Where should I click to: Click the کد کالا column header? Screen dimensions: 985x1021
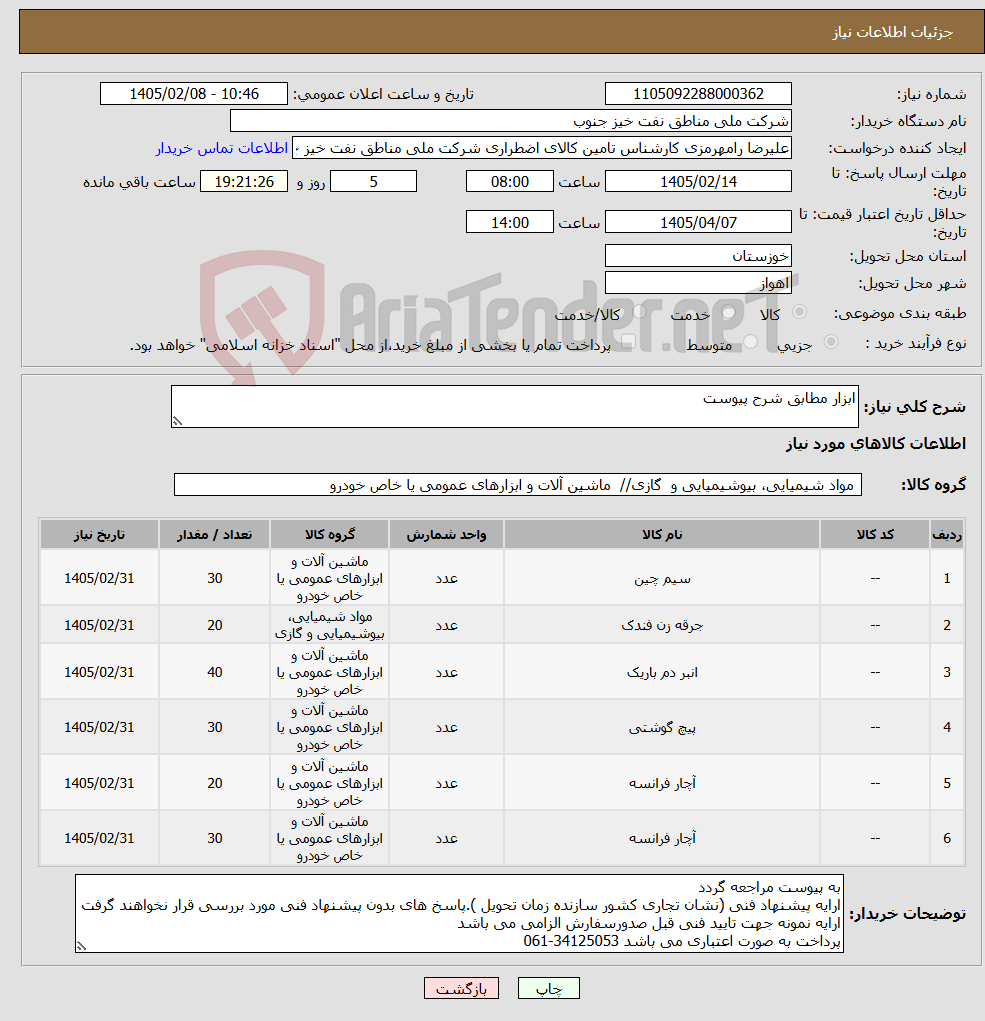point(875,535)
